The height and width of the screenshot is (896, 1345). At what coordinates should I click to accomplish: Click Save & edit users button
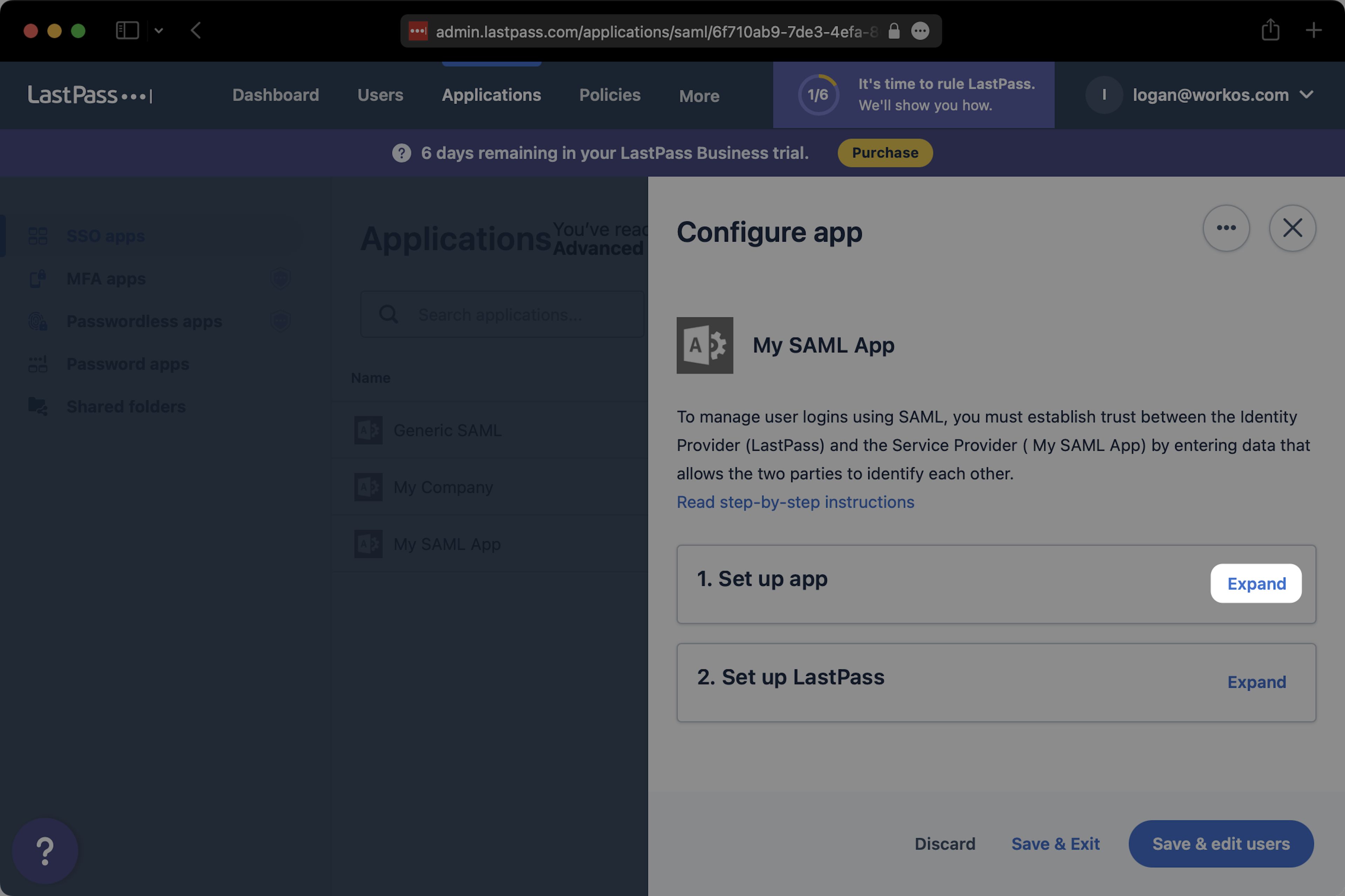tap(1220, 843)
